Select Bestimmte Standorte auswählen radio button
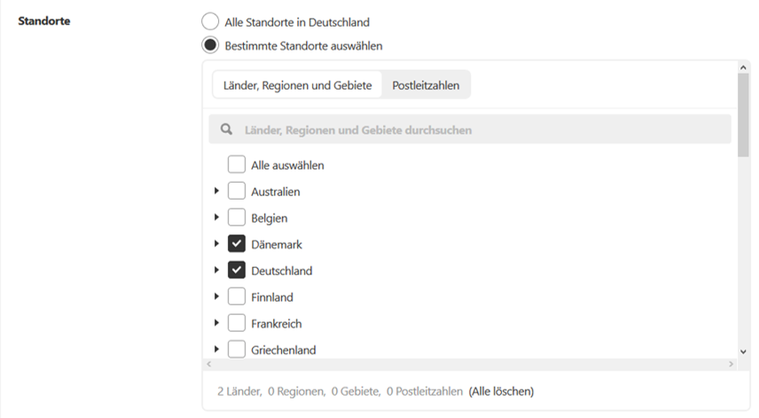 [210, 45]
